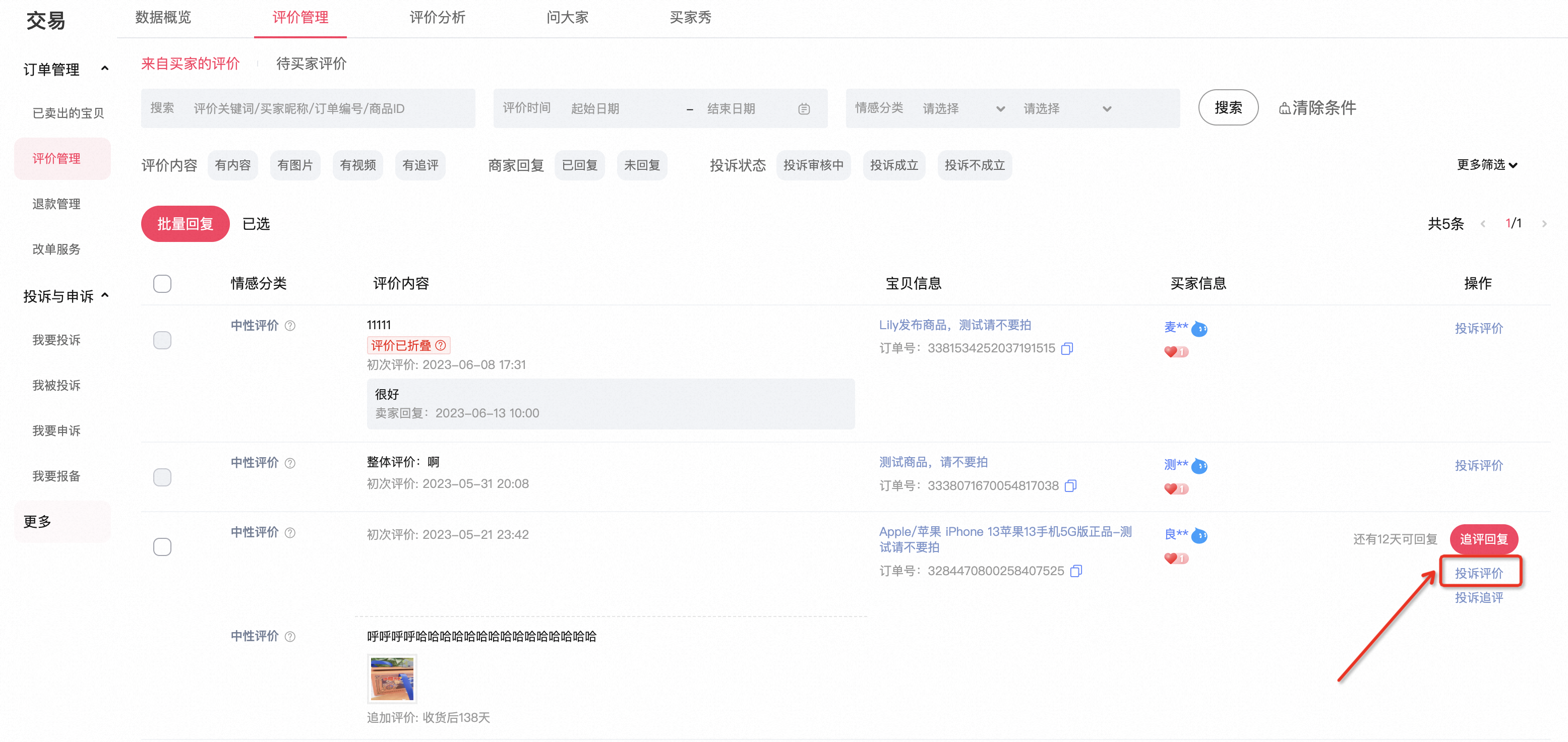The width and height of the screenshot is (1568, 742).
Task: Check the review row 整体评价：啊
Action: coord(162,477)
